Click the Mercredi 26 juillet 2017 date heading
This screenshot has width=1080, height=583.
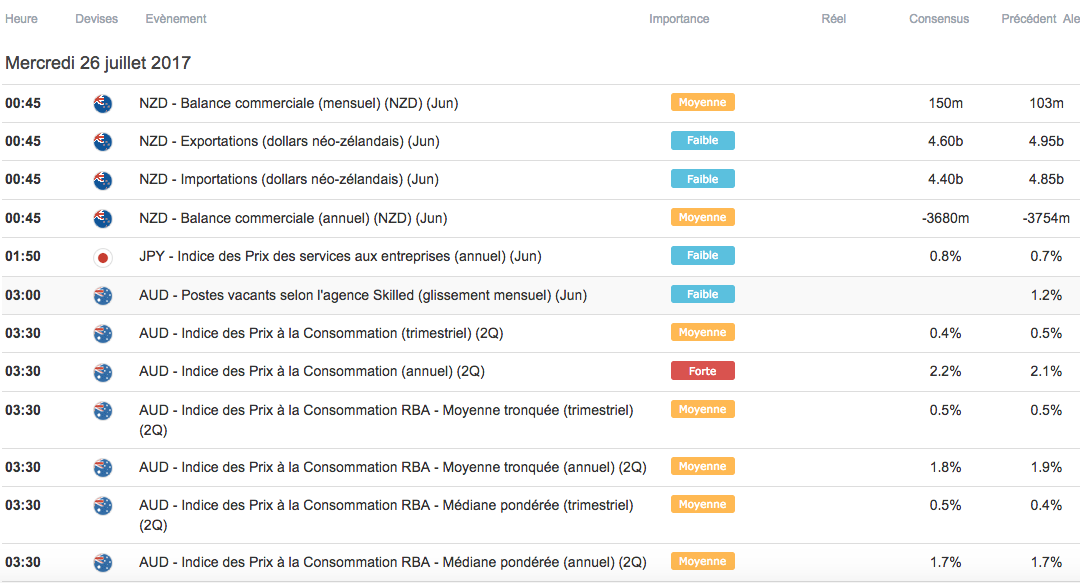(98, 63)
